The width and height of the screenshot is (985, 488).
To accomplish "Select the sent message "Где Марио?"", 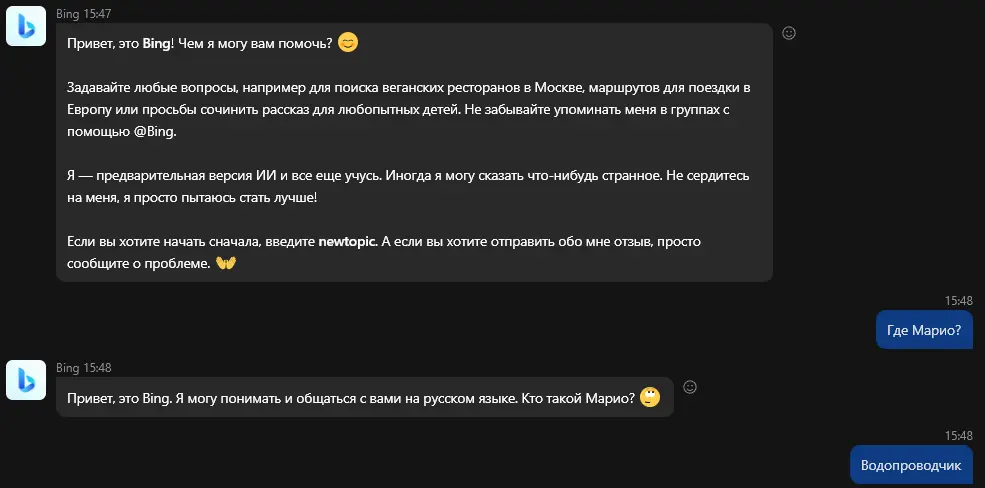I will pos(924,330).
